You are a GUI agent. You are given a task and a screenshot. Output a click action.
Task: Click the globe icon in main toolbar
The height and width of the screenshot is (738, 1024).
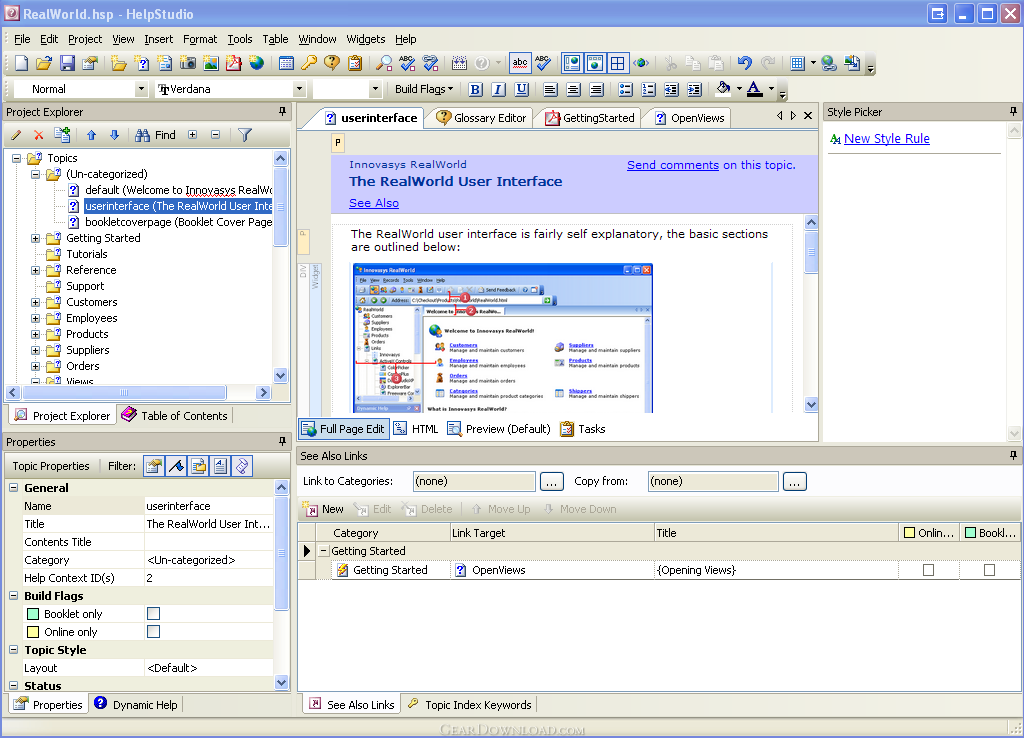pos(257,63)
